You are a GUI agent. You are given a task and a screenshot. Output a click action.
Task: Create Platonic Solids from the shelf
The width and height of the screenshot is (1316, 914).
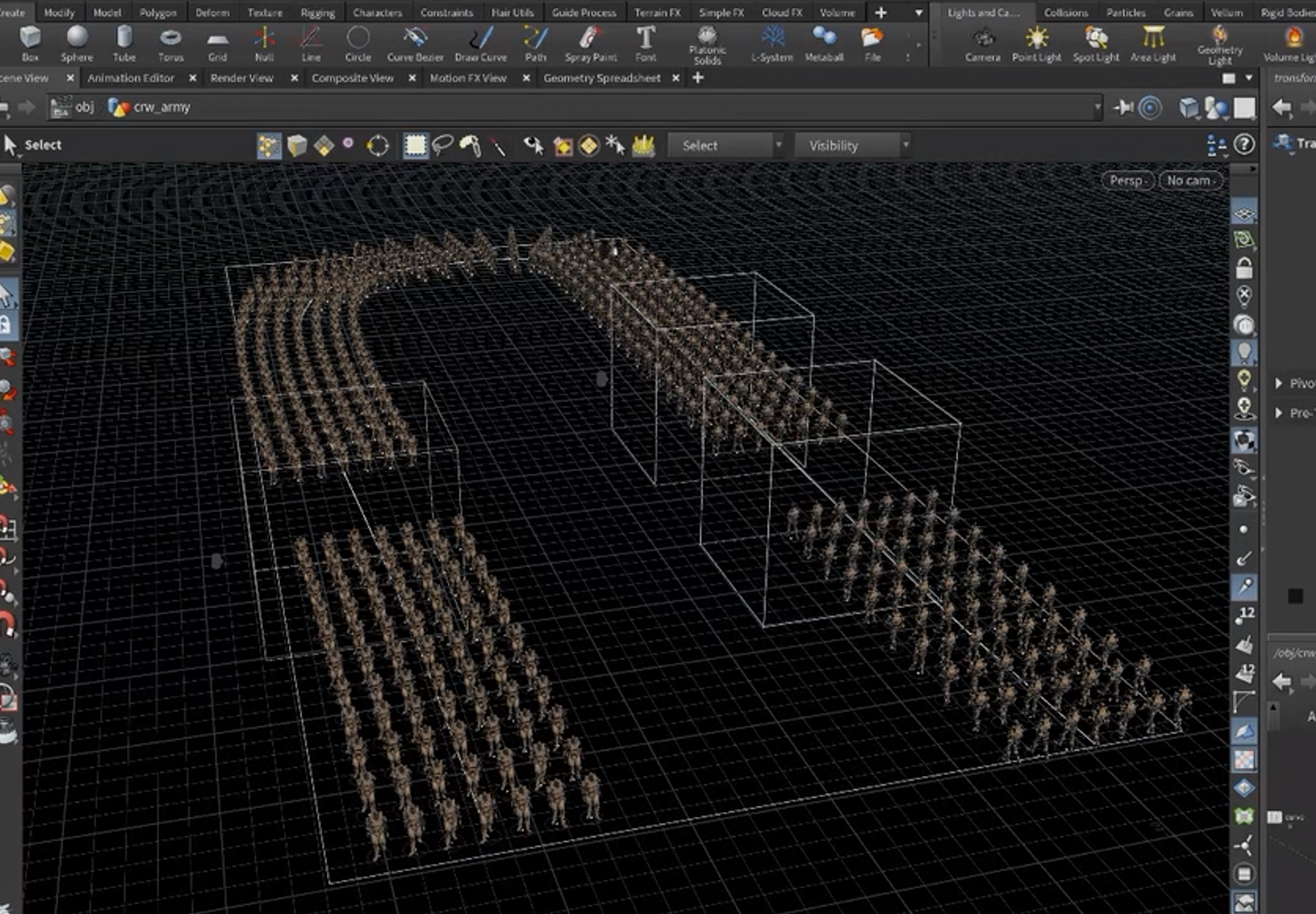pos(707,45)
